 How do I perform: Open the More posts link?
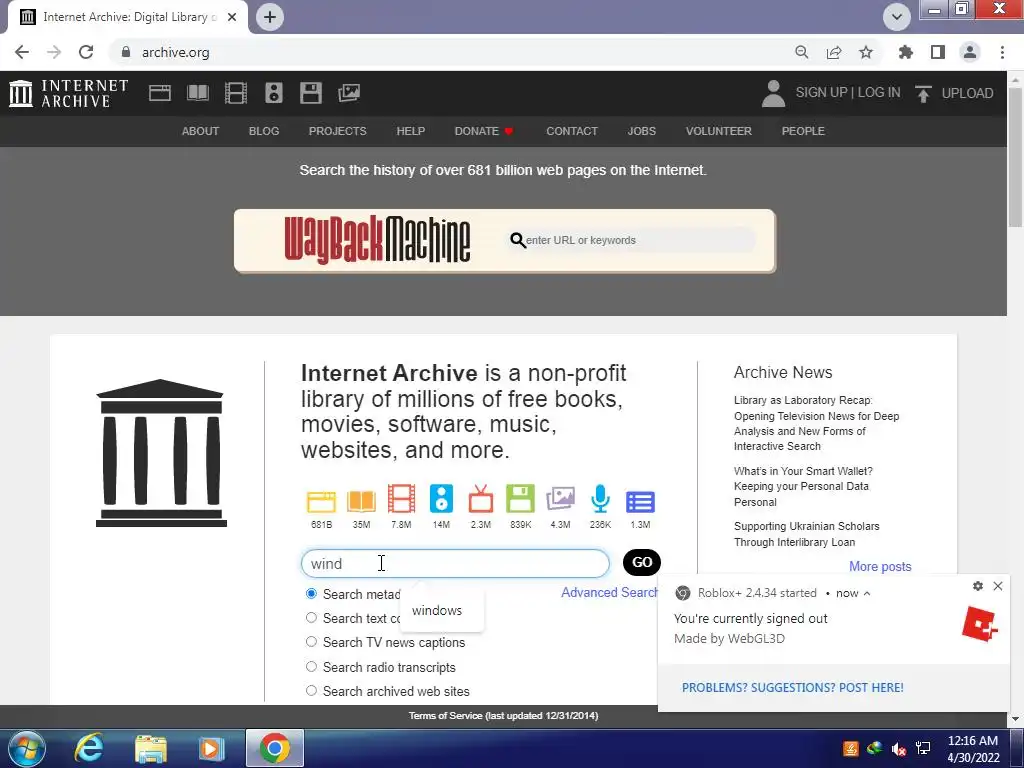tap(880, 566)
